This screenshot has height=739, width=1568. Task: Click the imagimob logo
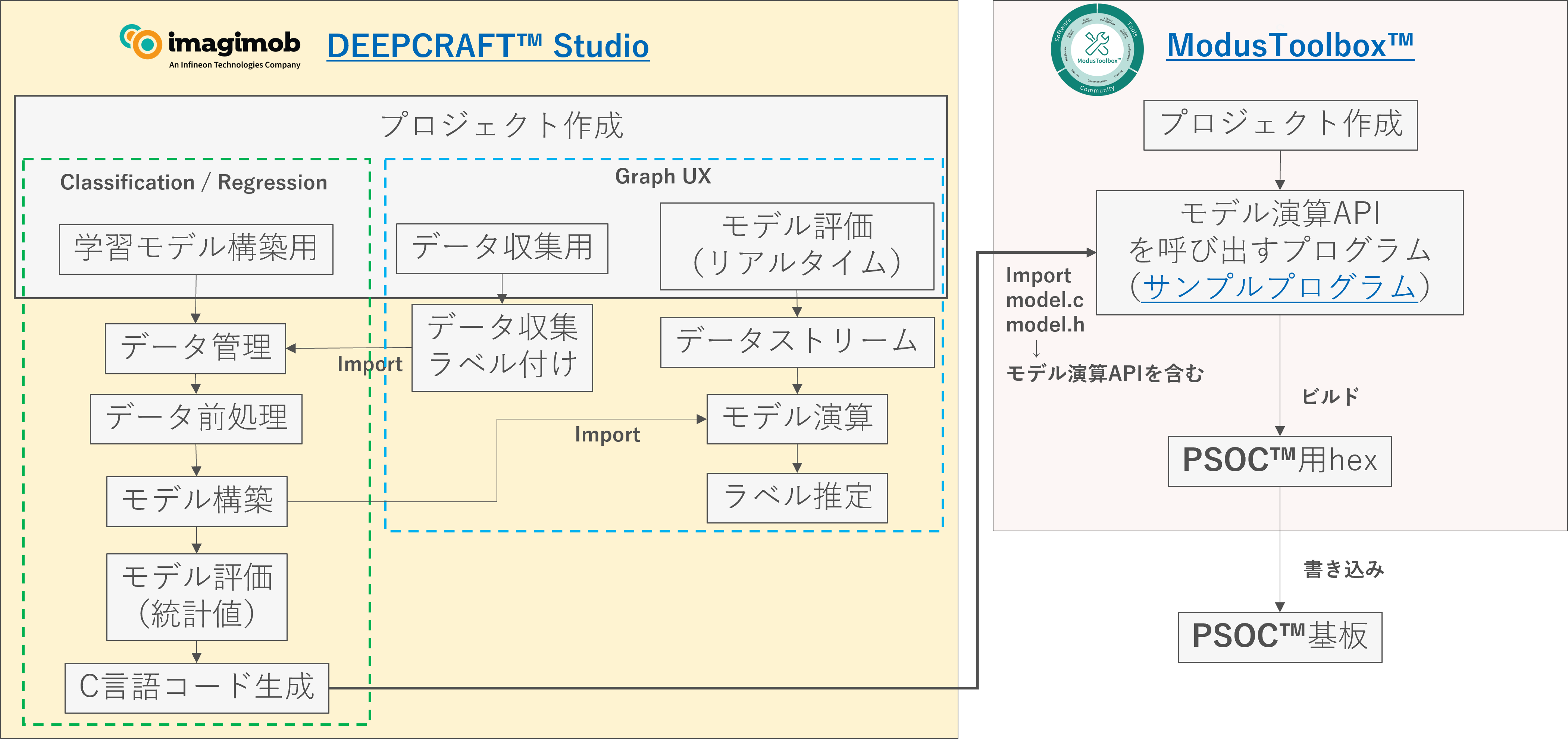pos(210,46)
